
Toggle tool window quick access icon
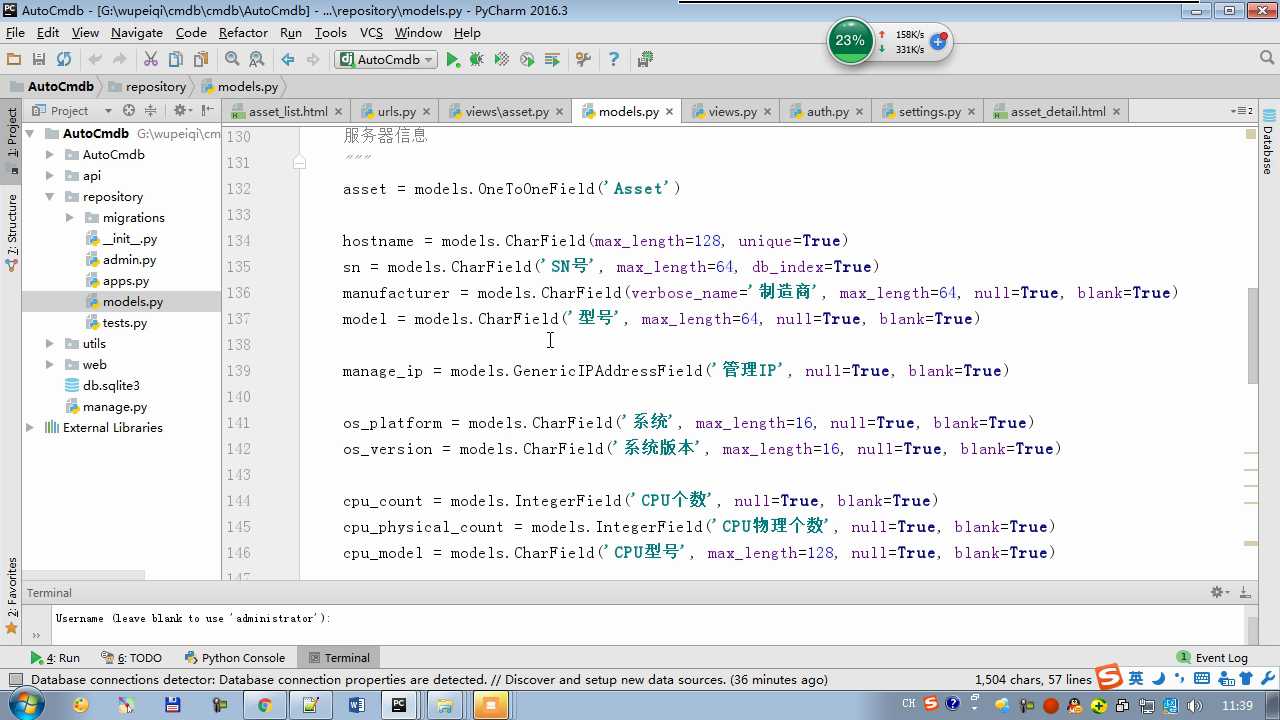[15, 680]
